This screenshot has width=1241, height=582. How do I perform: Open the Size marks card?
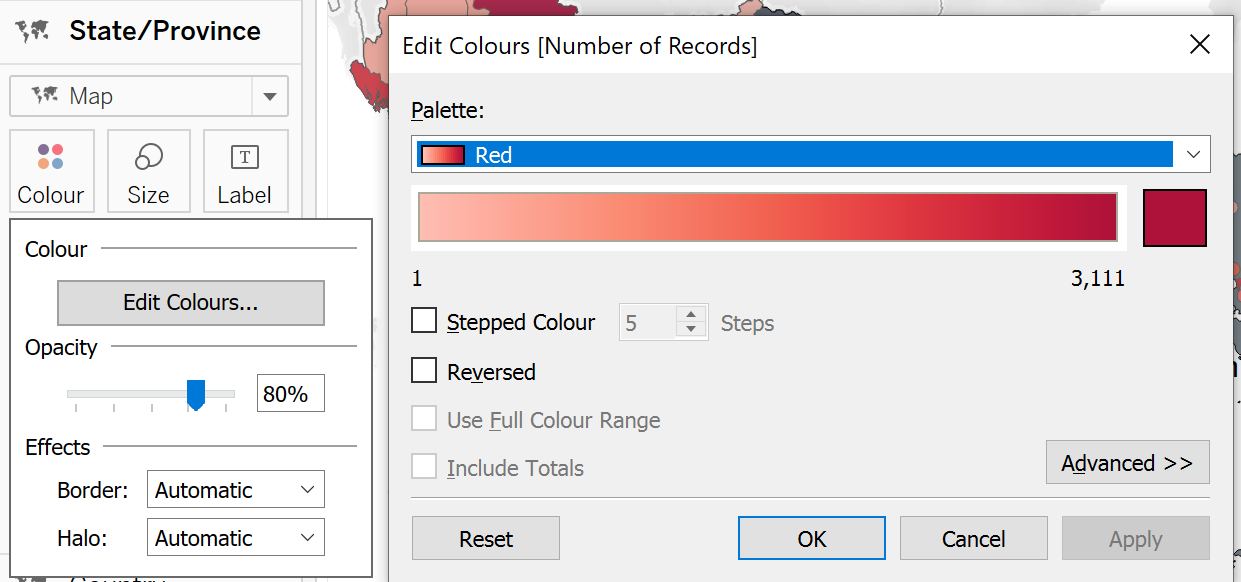[148, 171]
